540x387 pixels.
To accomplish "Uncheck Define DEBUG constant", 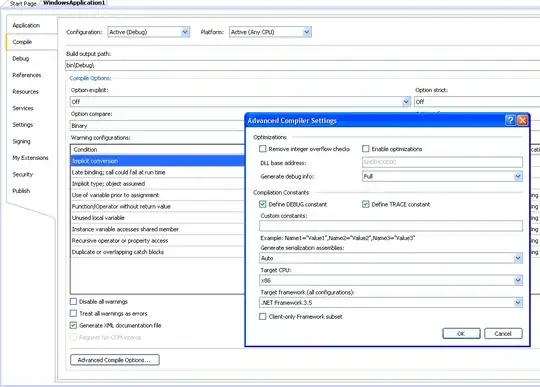I will [263, 204].
